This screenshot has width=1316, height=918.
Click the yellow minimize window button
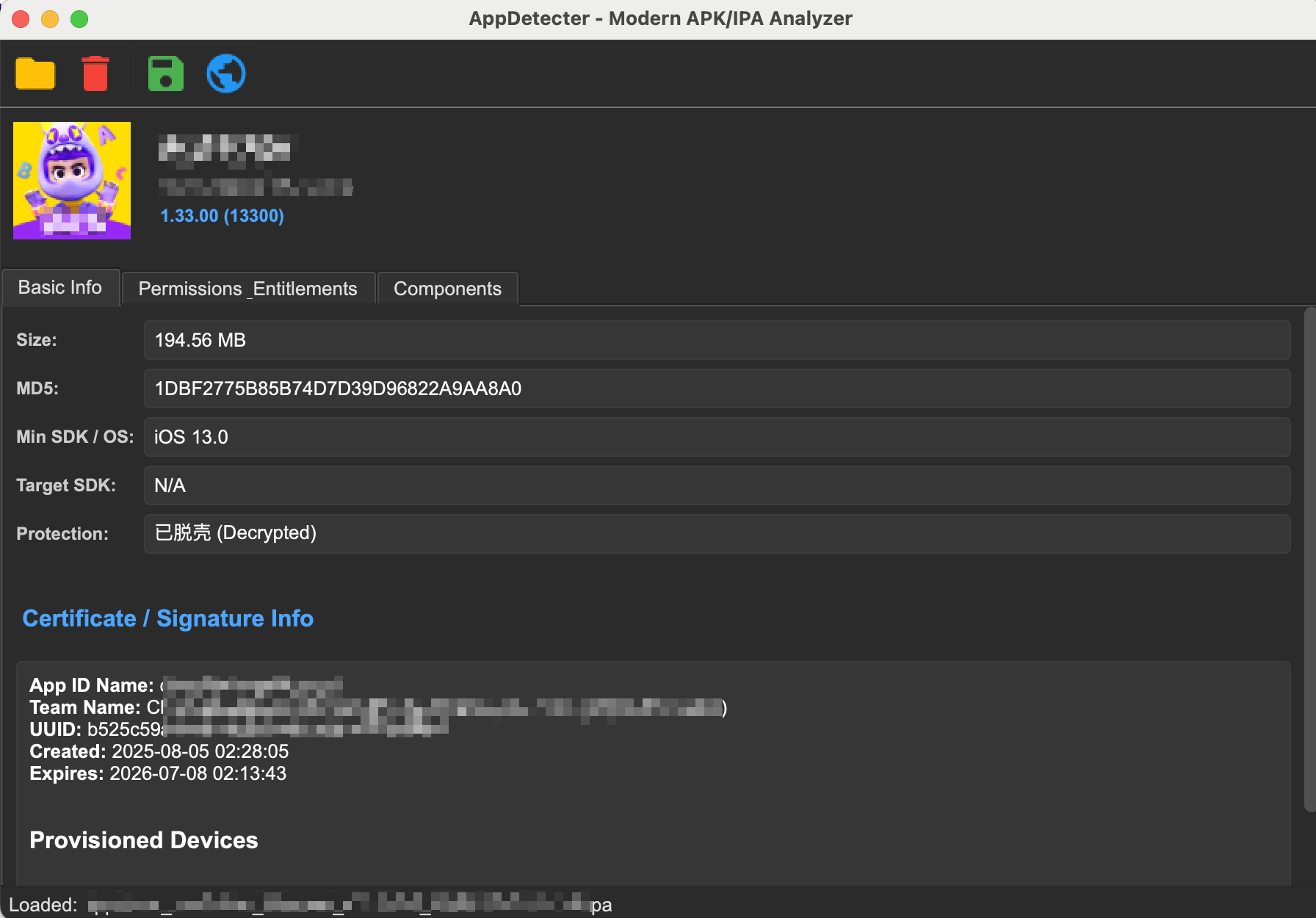(x=50, y=19)
